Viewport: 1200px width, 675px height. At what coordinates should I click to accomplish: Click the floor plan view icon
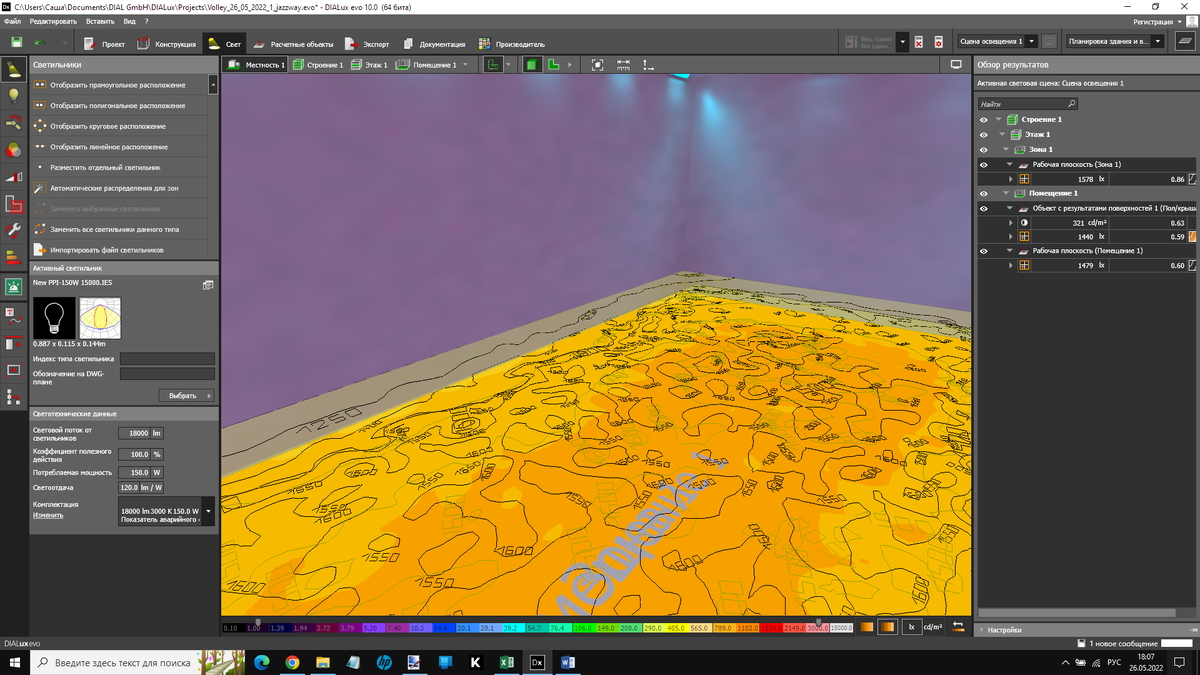(553, 64)
